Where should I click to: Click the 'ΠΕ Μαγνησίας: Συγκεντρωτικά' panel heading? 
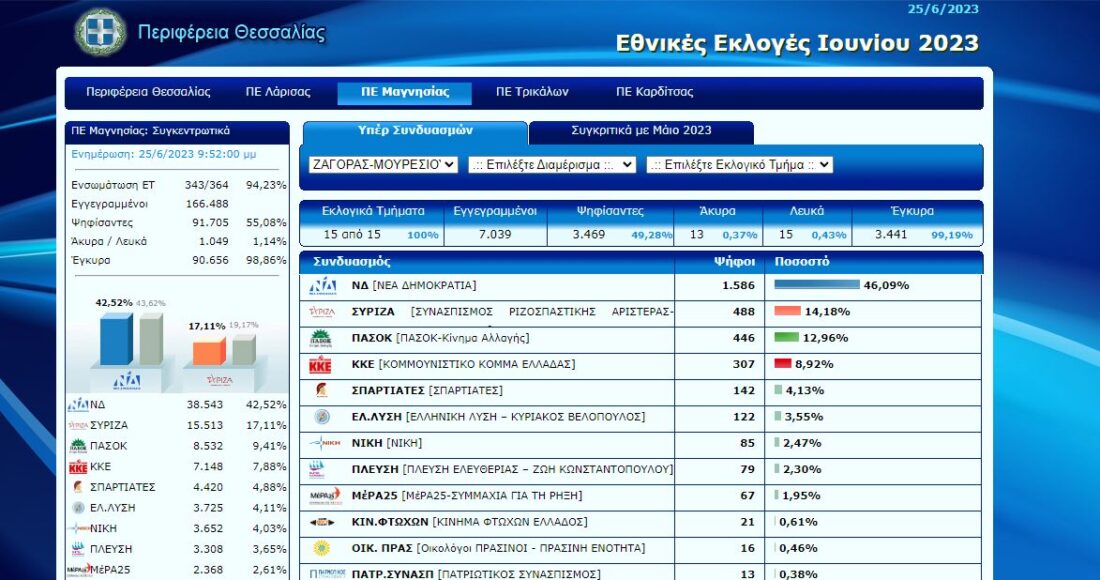[x=150, y=131]
